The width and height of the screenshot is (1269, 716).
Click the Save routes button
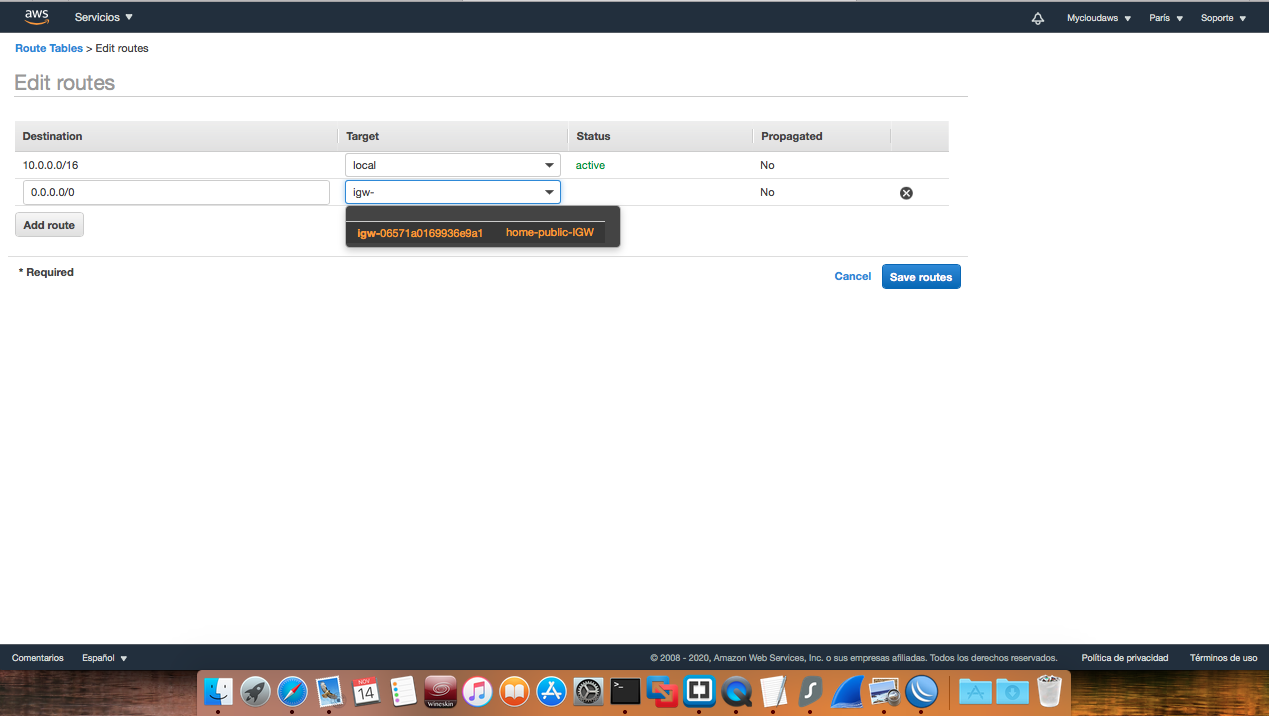(920, 276)
